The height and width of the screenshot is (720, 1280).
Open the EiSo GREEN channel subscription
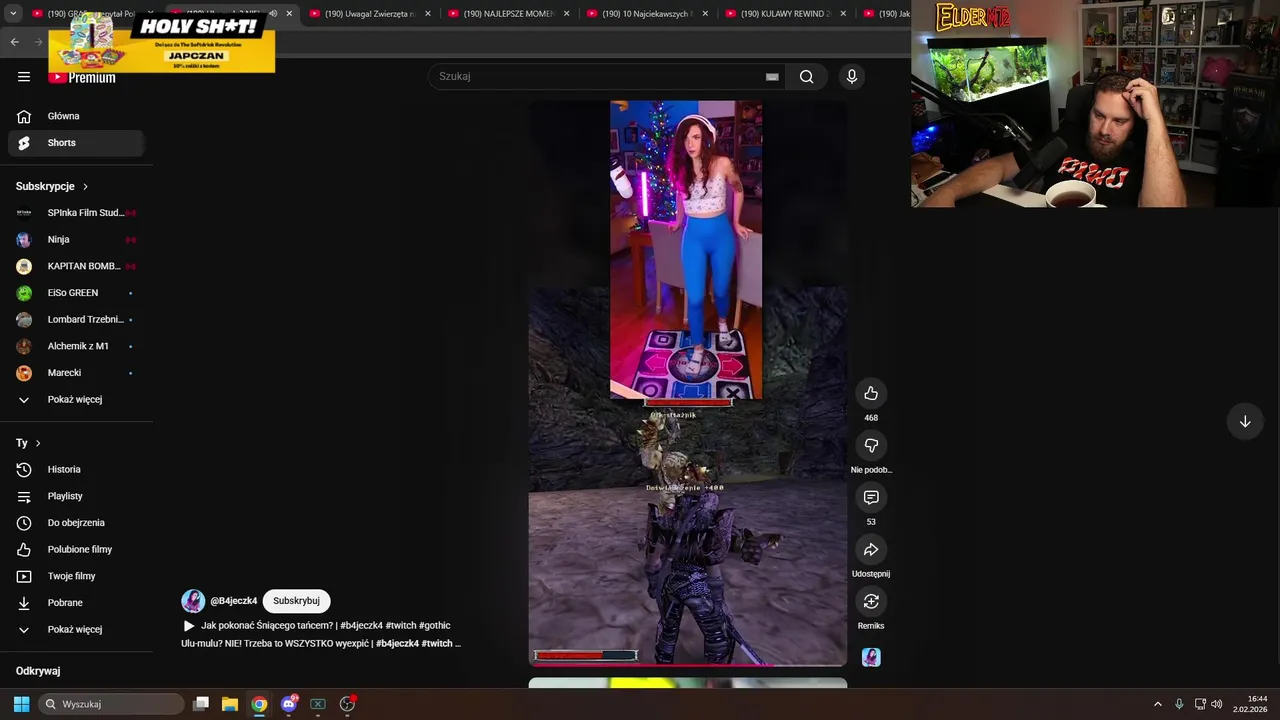coord(76,293)
